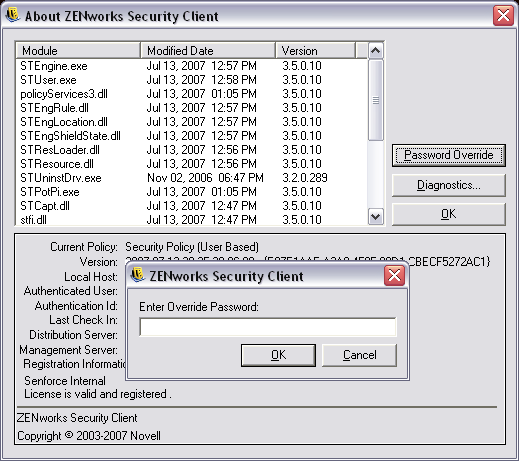Cancel the override password dialog
The width and height of the screenshot is (519, 461).
360,355
